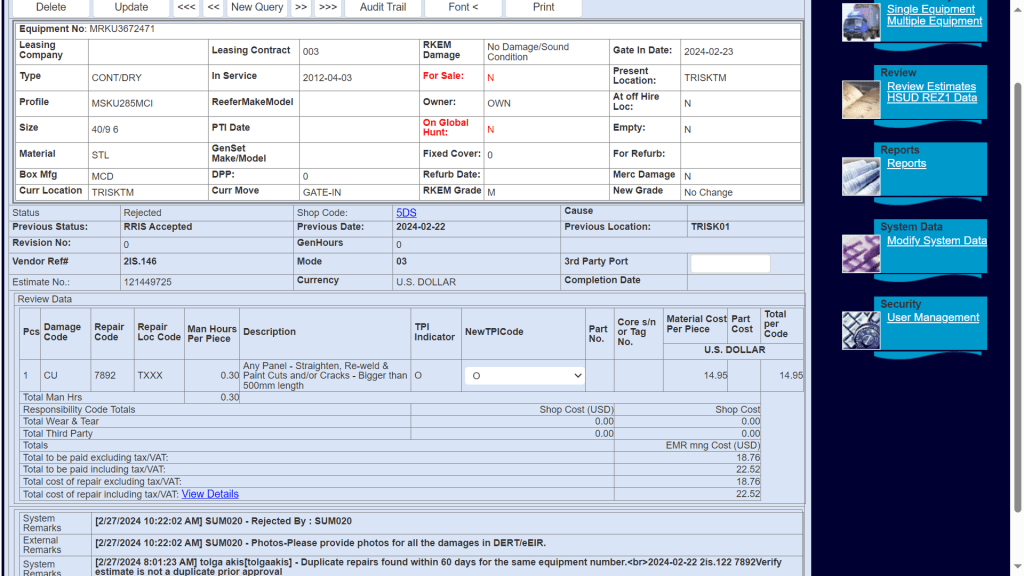The height and width of the screenshot is (576, 1024).
Task: Open the Audit Trail
Action: 383,7
